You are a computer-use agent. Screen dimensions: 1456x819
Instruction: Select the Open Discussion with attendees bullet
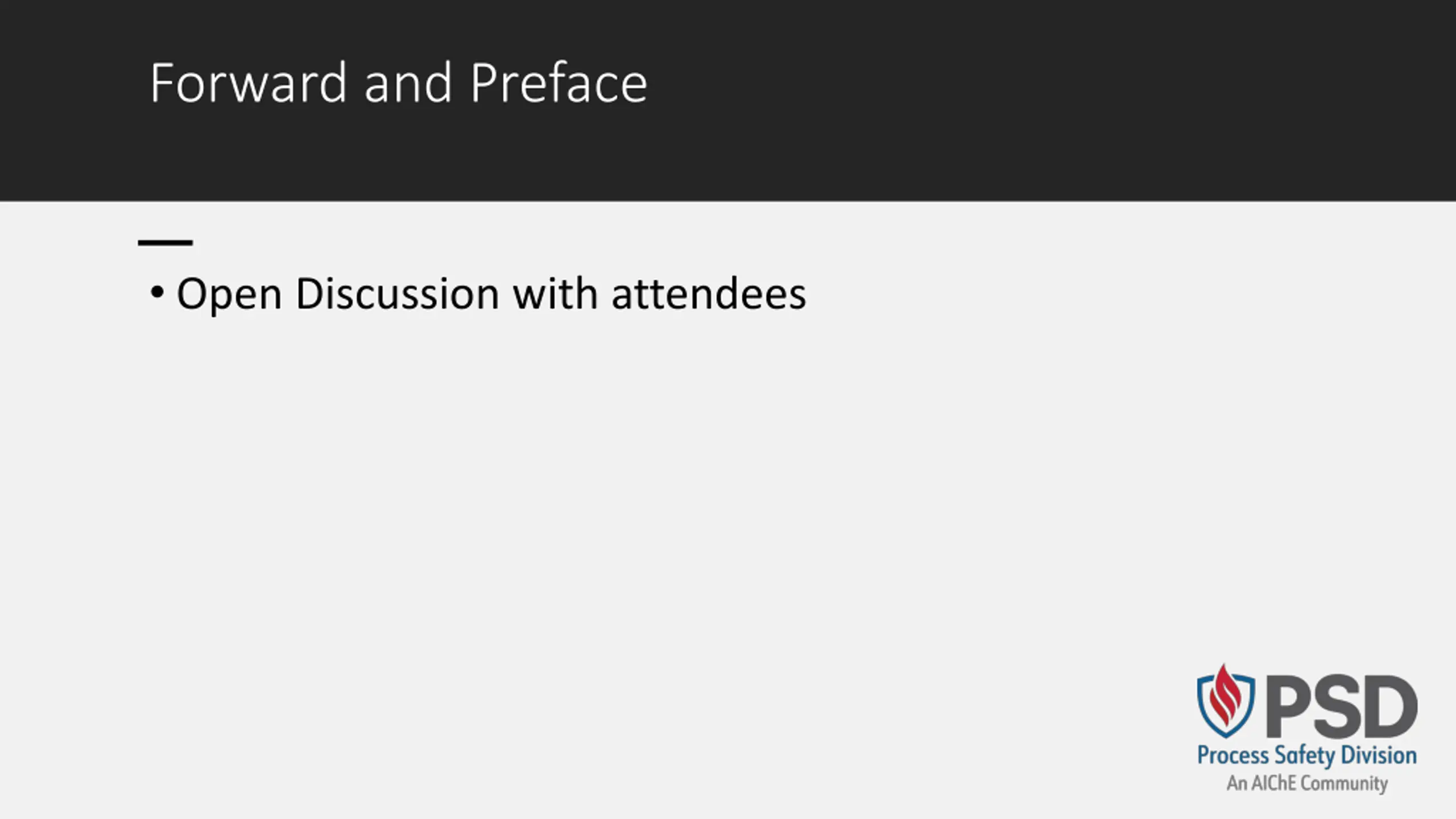pyautogui.click(x=478, y=294)
